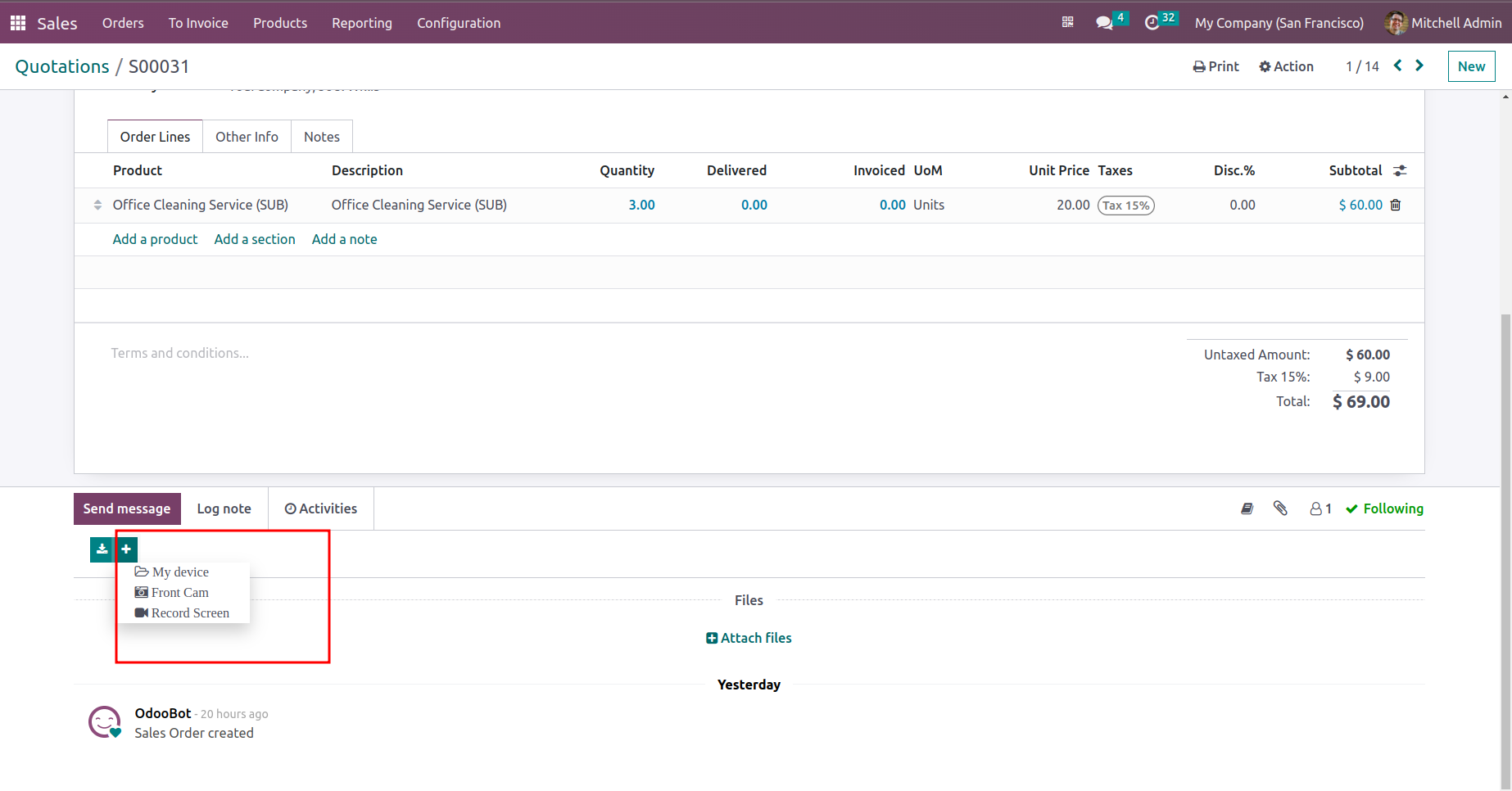Click the paperclip attachments icon
Screen dimensions: 1512x791
pos(1280,508)
